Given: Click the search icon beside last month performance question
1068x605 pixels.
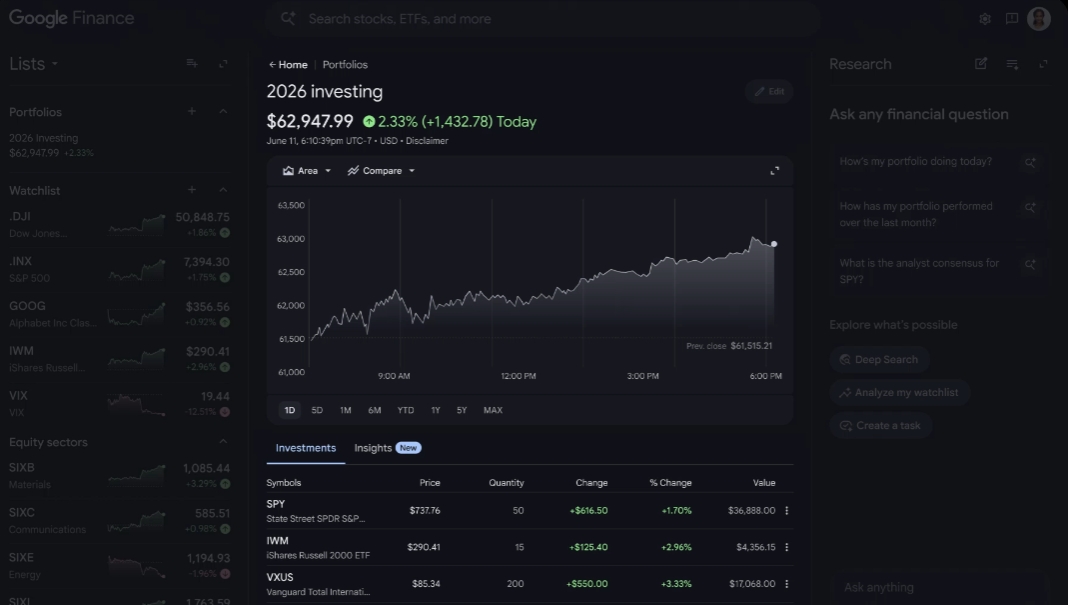Looking at the screenshot, I should click(x=1030, y=207).
